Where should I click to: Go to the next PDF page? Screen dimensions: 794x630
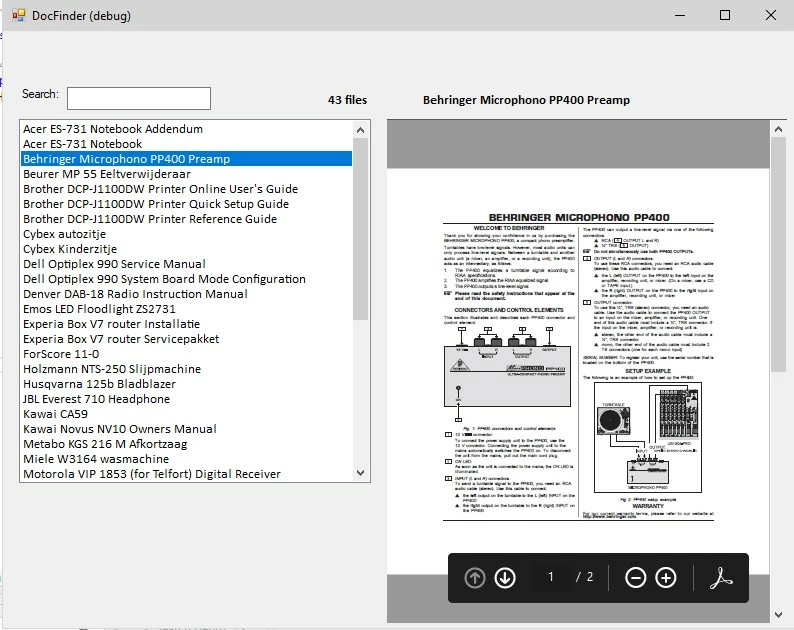pyautogui.click(x=505, y=577)
